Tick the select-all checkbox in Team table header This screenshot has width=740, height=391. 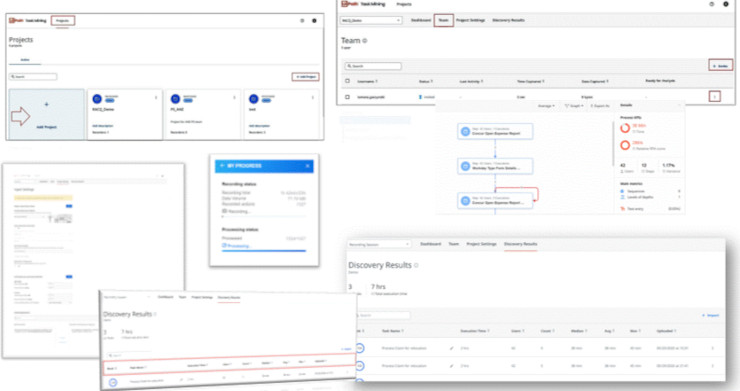click(347, 81)
